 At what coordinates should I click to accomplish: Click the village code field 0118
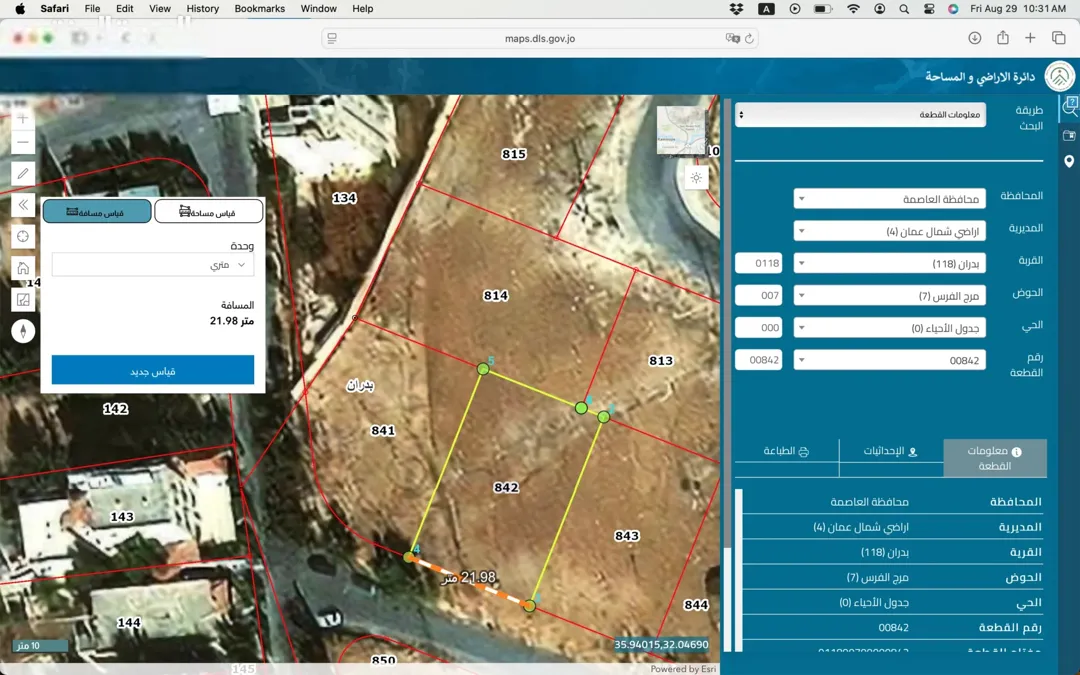[x=758, y=263]
